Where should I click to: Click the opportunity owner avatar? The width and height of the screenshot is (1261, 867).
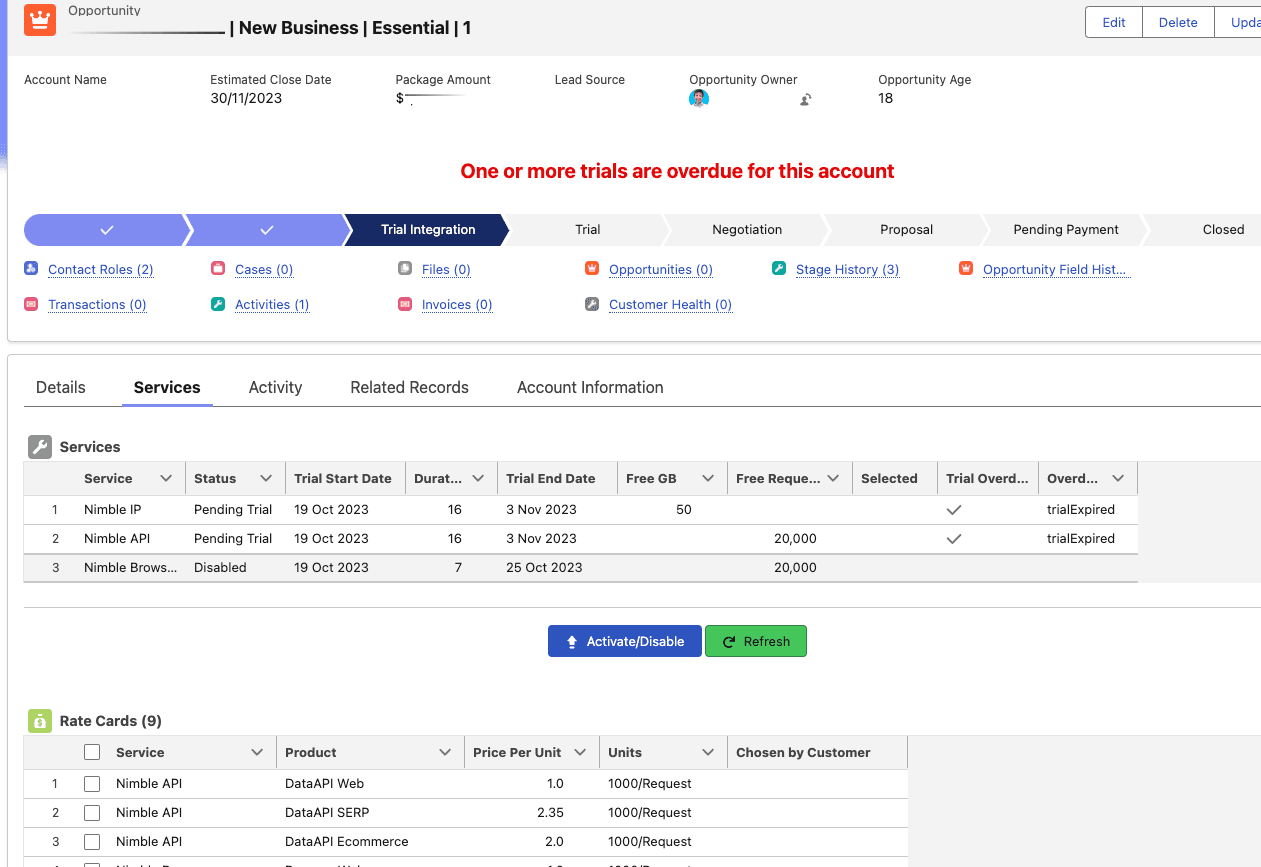point(699,98)
